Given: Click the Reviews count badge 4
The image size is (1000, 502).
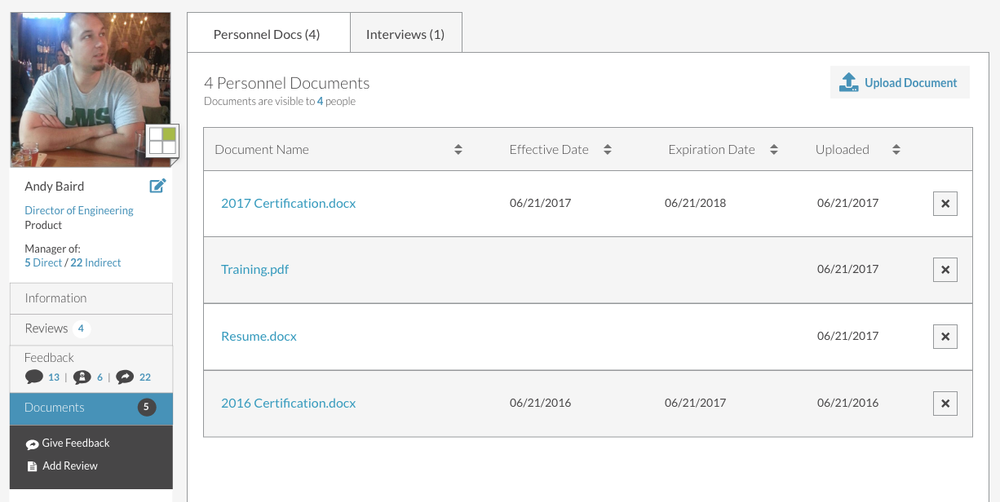Looking at the screenshot, I should click(81, 329).
